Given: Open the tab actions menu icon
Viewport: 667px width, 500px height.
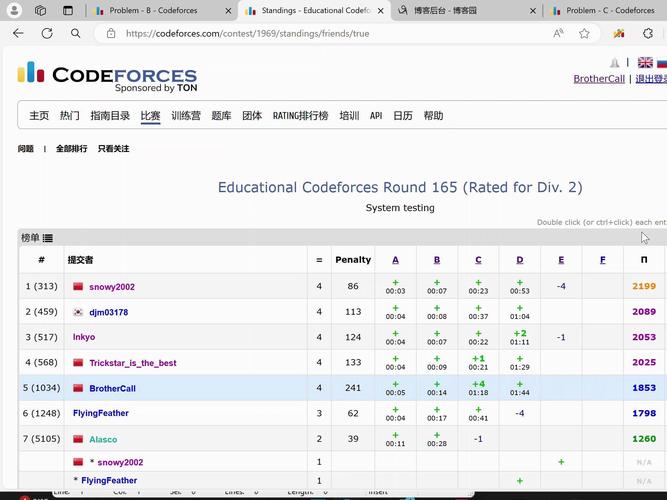Looking at the screenshot, I should click(68, 10).
